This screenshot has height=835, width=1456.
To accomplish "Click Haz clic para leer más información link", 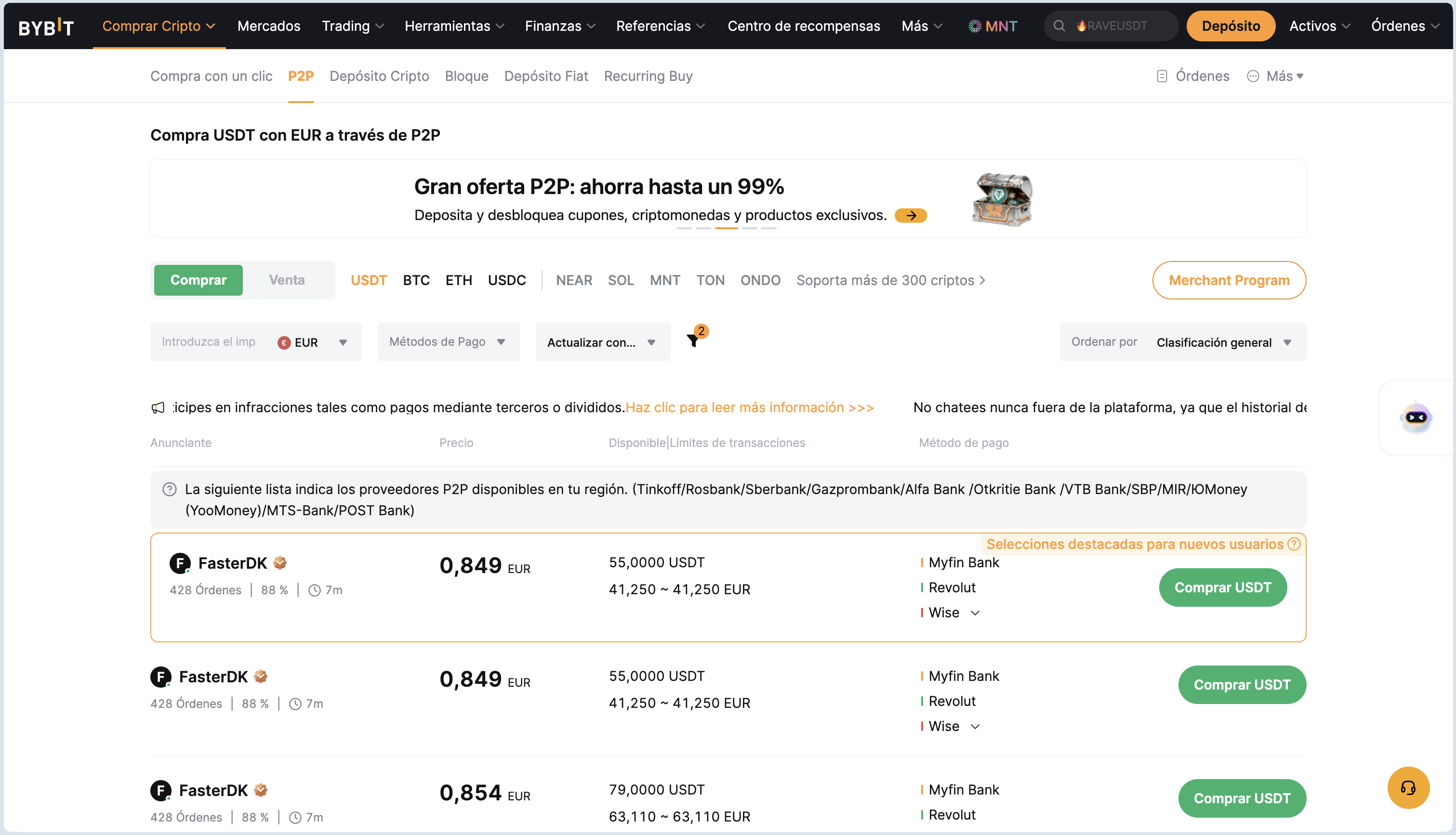I will coord(750,407).
